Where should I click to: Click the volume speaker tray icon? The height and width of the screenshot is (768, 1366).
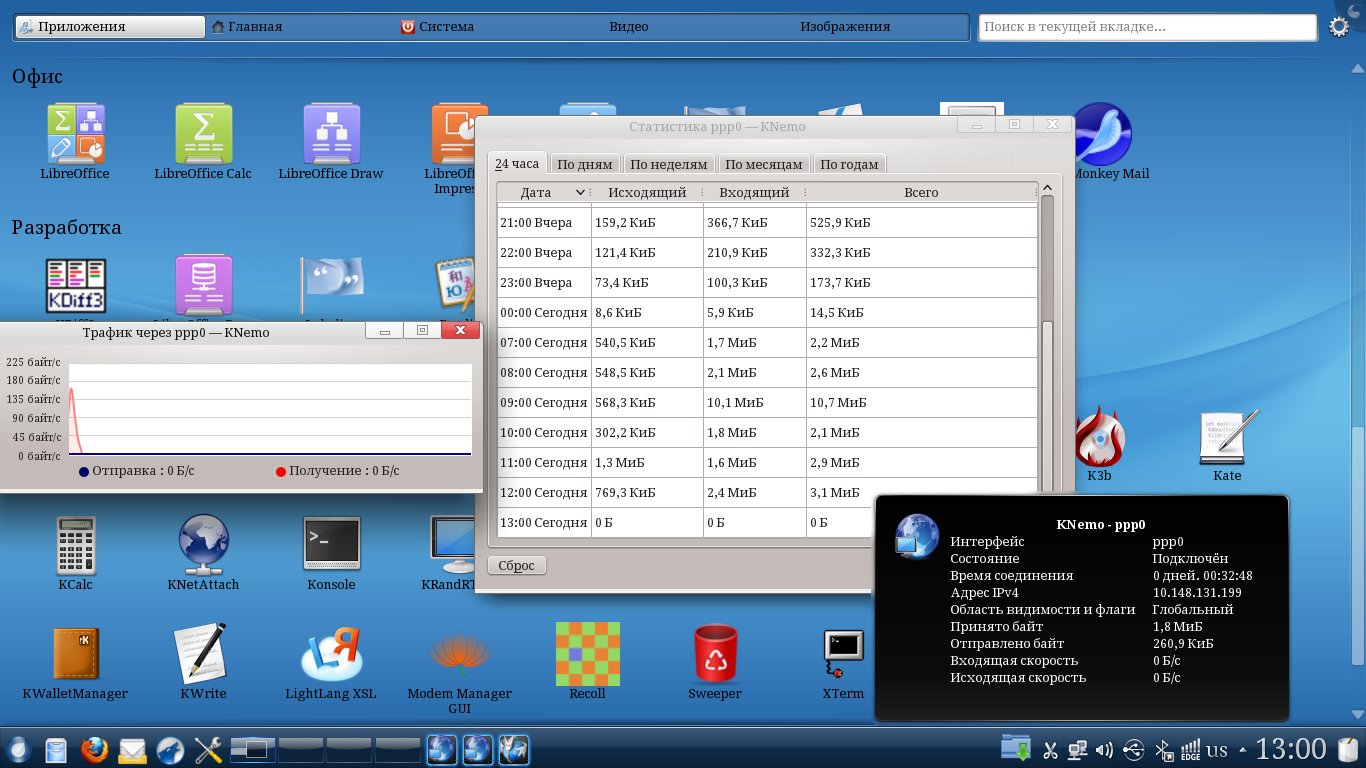[x=1105, y=749]
